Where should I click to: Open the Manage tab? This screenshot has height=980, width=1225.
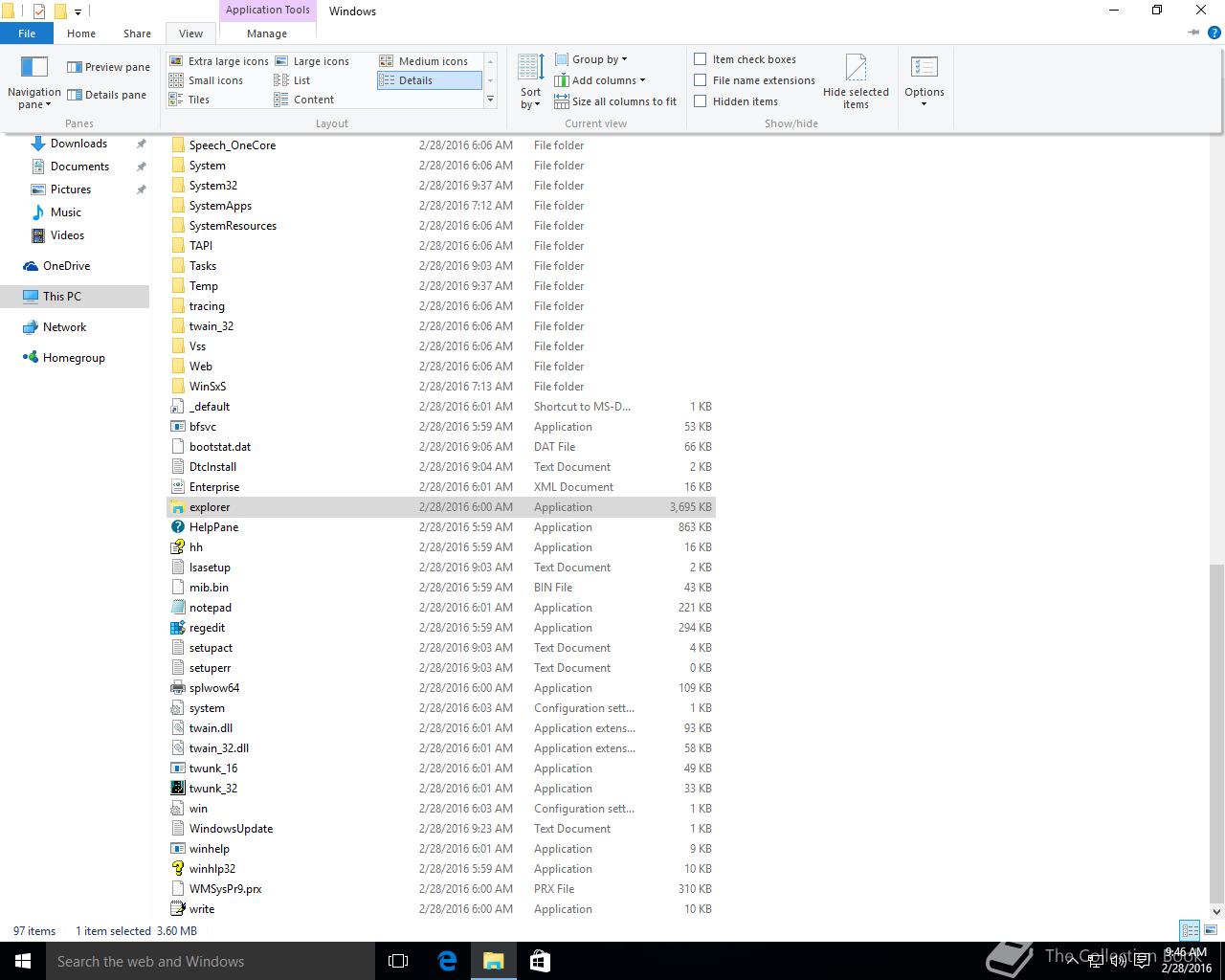click(x=267, y=33)
